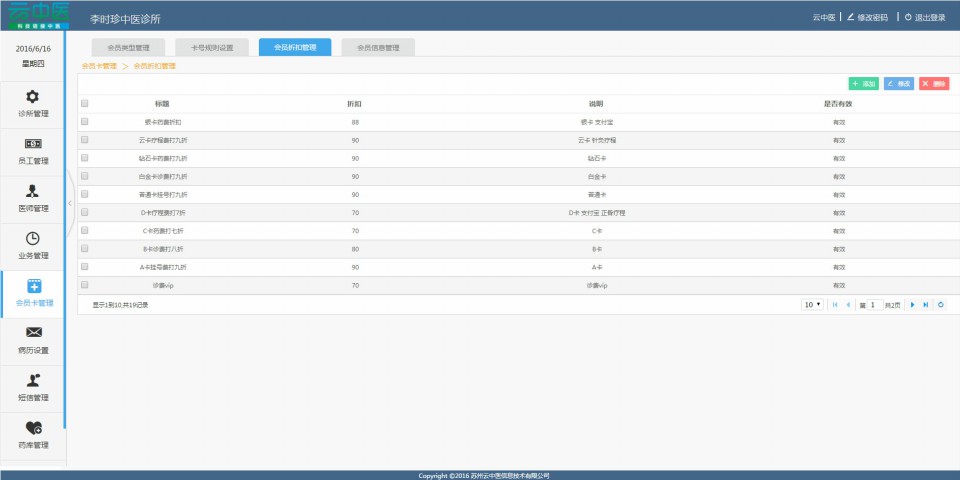960x480 pixels.
Task: Click the red 删除 button
Action: click(x=934, y=84)
